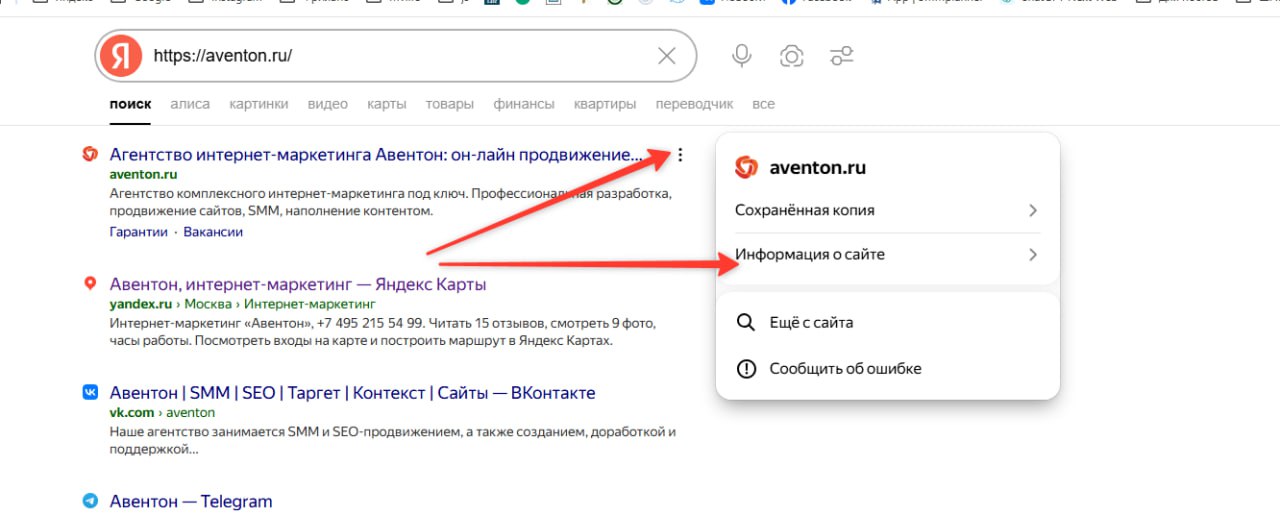Screen dimensions: 1280x515
Task: Open Авентон Яндекс Карты result
Action: [297, 284]
